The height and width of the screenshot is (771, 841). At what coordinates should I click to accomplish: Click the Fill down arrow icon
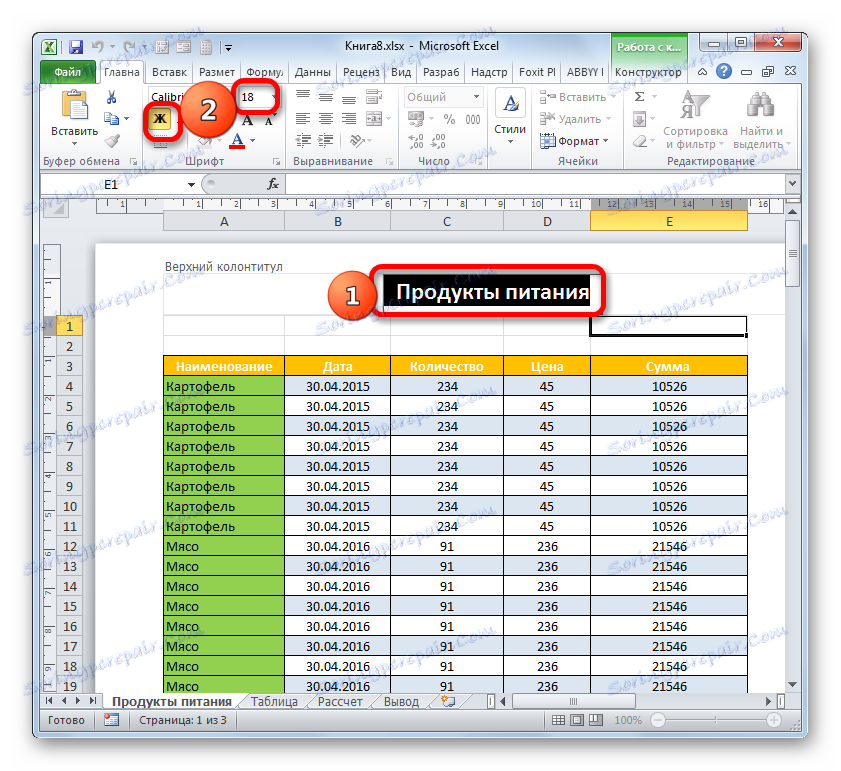click(639, 119)
